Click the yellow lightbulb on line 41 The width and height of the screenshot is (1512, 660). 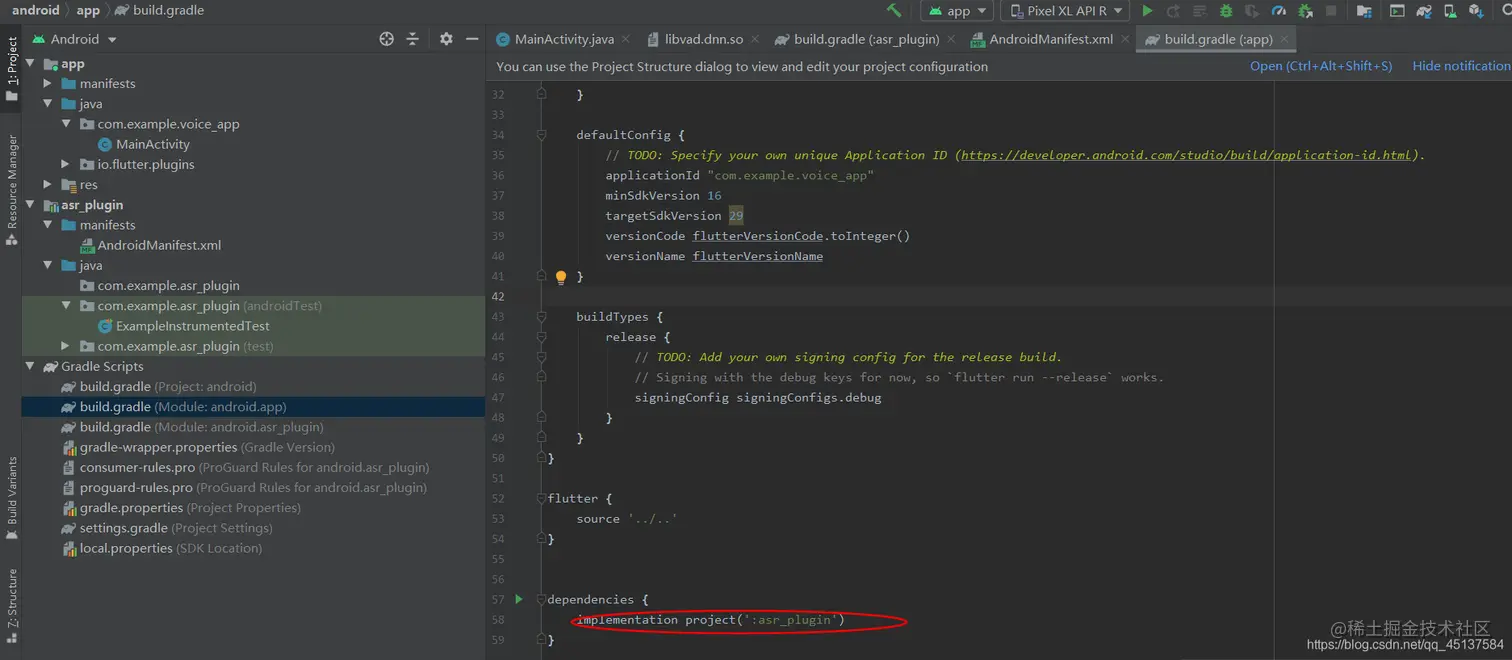(x=561, y=277)
